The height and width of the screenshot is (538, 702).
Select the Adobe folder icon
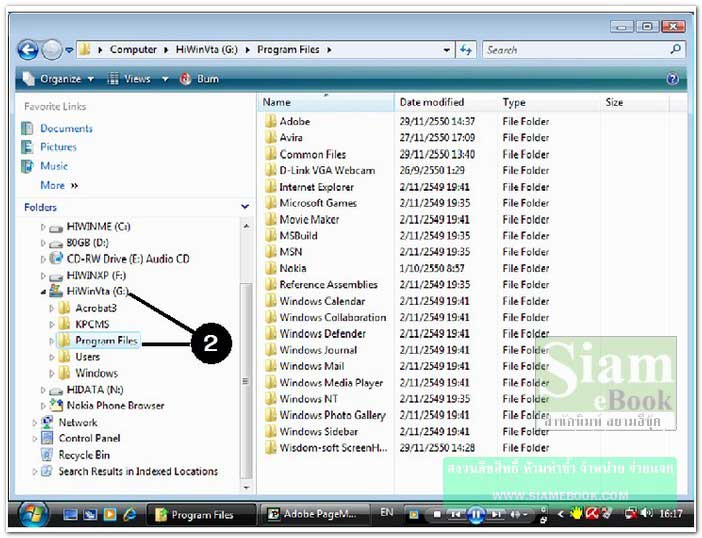coord(270,121)
